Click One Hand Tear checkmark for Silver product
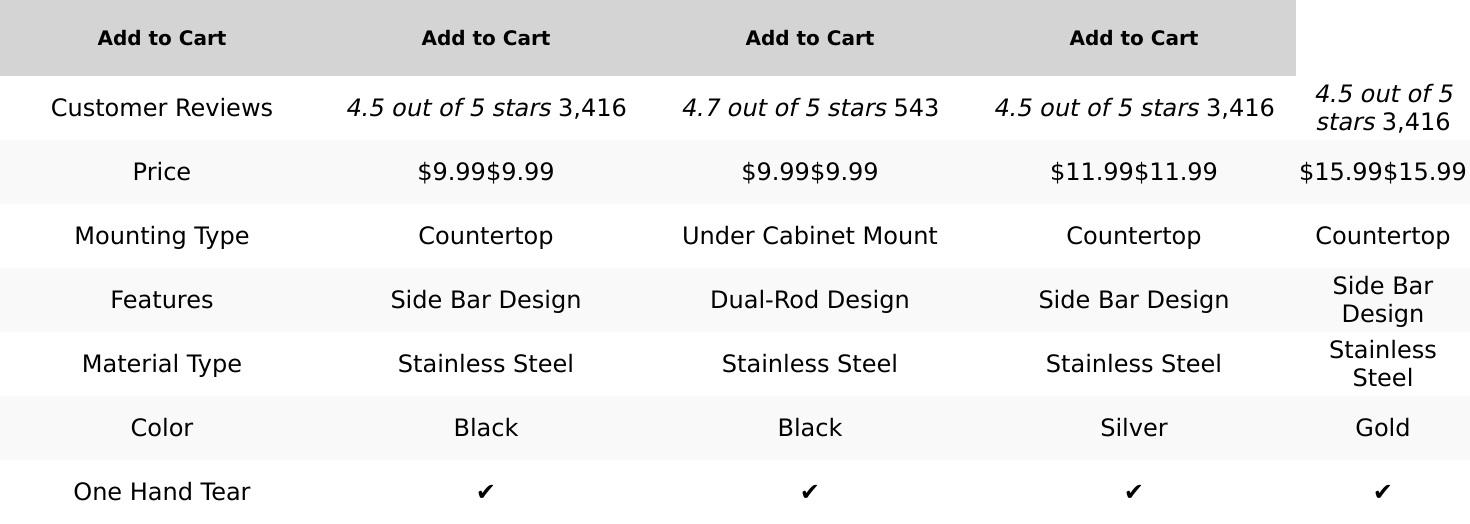1470x524 pixels. [1133, 492]
